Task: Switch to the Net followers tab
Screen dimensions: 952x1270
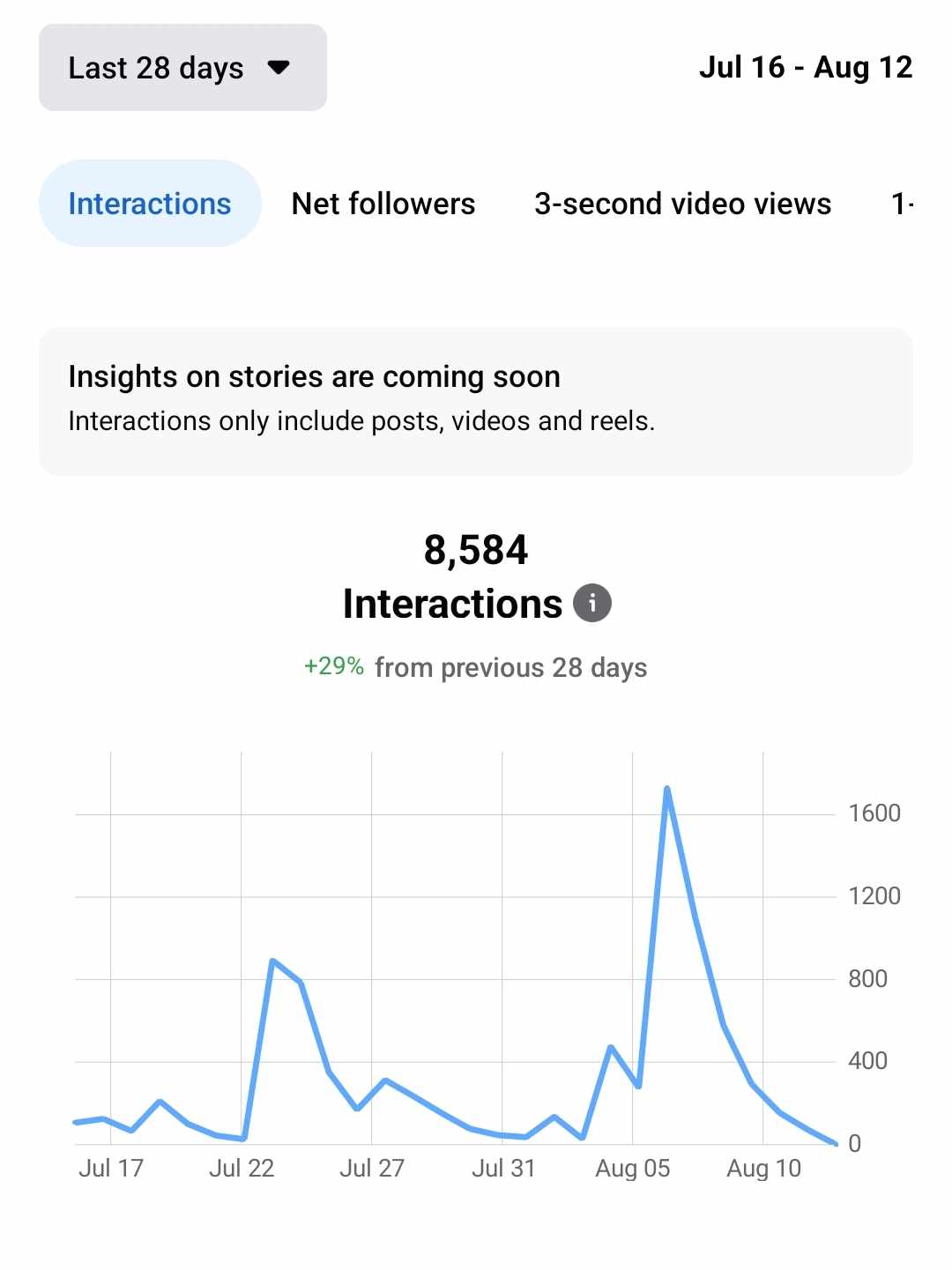Action: click(x=383, y=204)
